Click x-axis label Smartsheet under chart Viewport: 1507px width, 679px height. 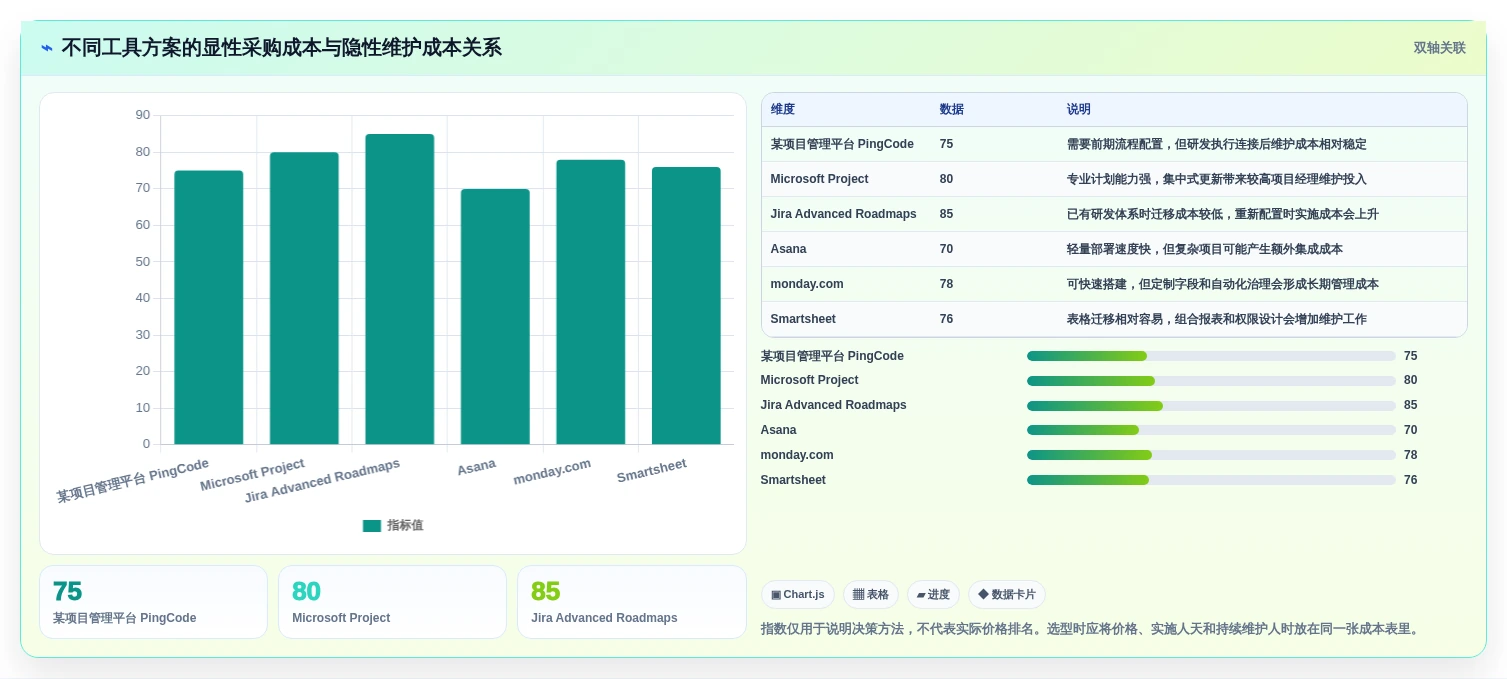[652, 471]
